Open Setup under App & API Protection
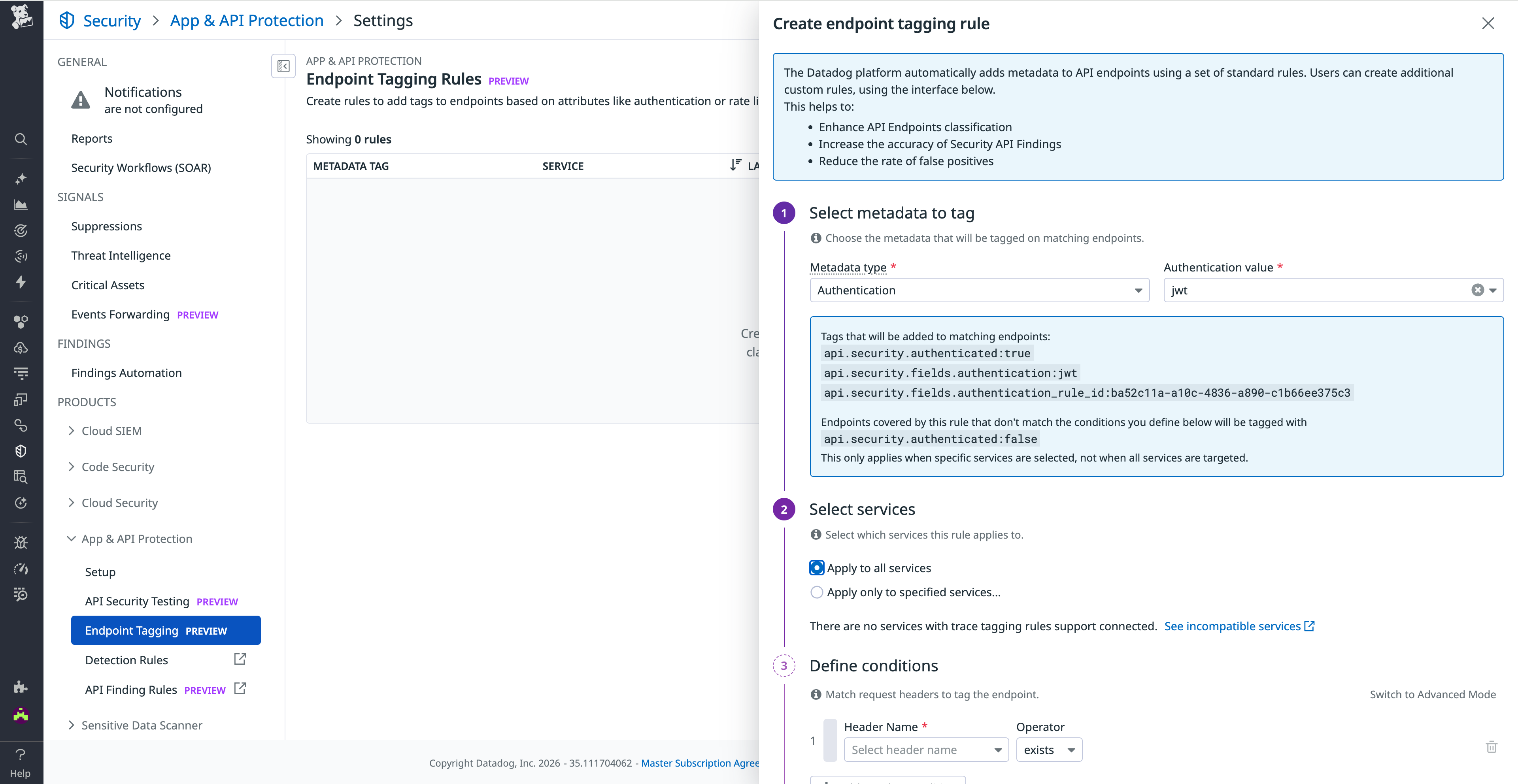 100,572
